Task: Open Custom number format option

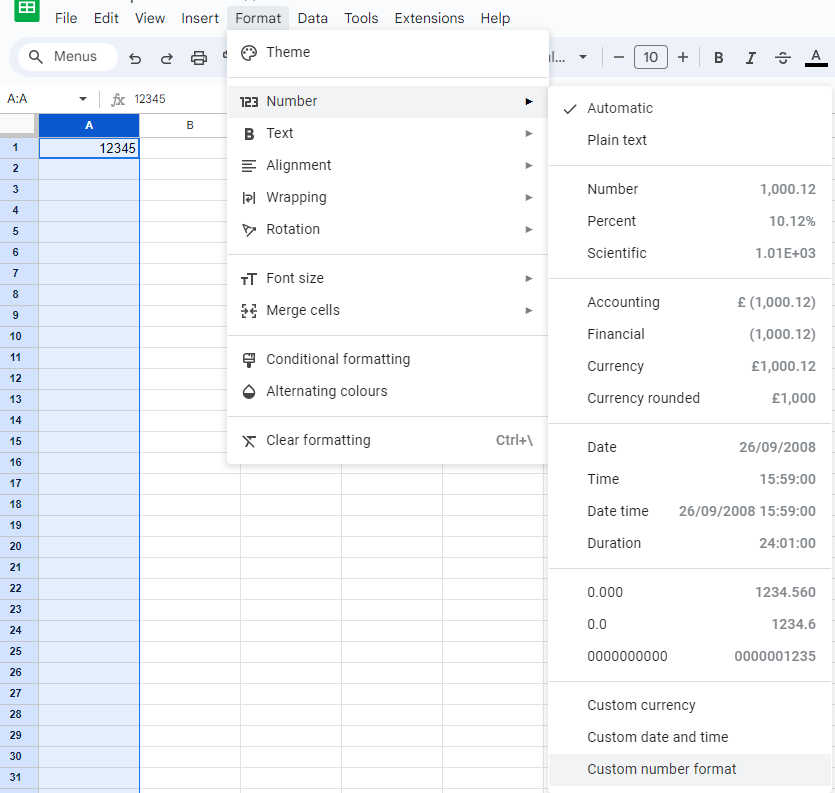Action: click(690, 769)
